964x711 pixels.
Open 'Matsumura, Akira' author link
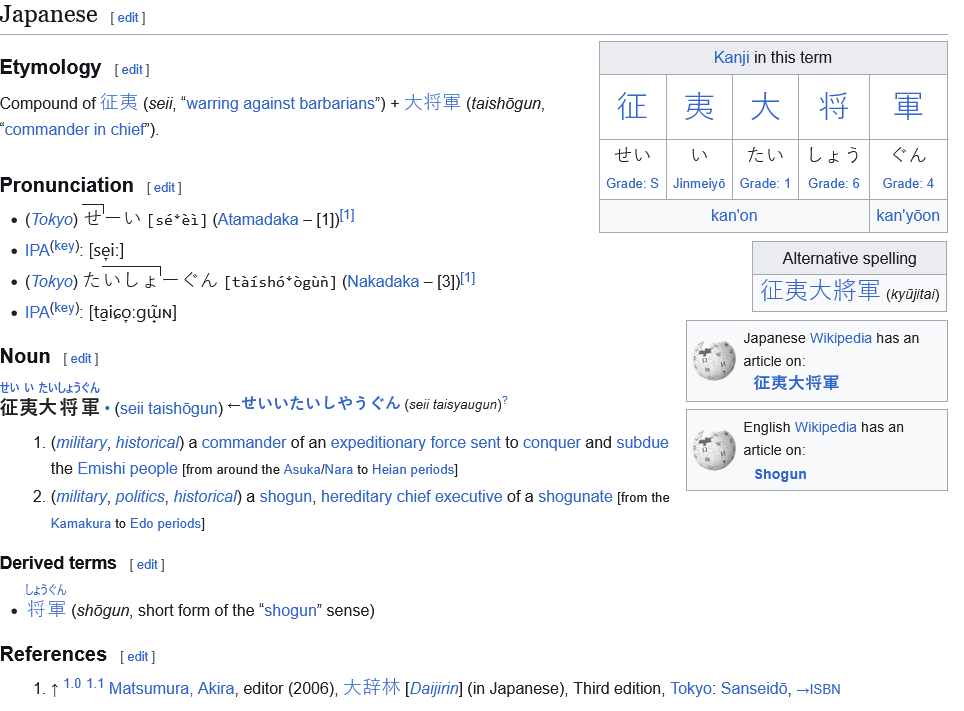point(172,689)
